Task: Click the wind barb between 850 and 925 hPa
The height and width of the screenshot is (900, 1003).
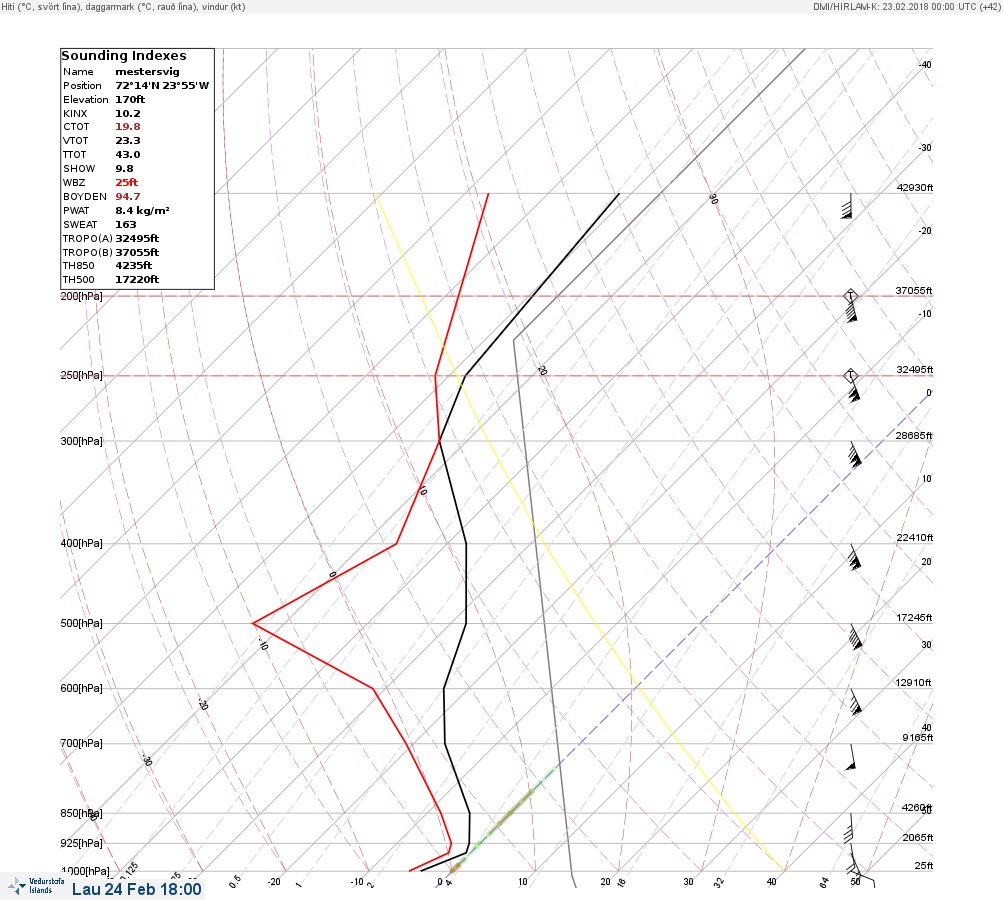Action: [x=849, y=829]
